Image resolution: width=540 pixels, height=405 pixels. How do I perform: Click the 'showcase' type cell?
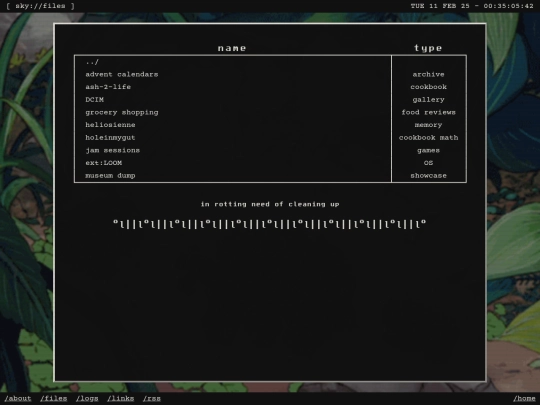pos(428,175)
